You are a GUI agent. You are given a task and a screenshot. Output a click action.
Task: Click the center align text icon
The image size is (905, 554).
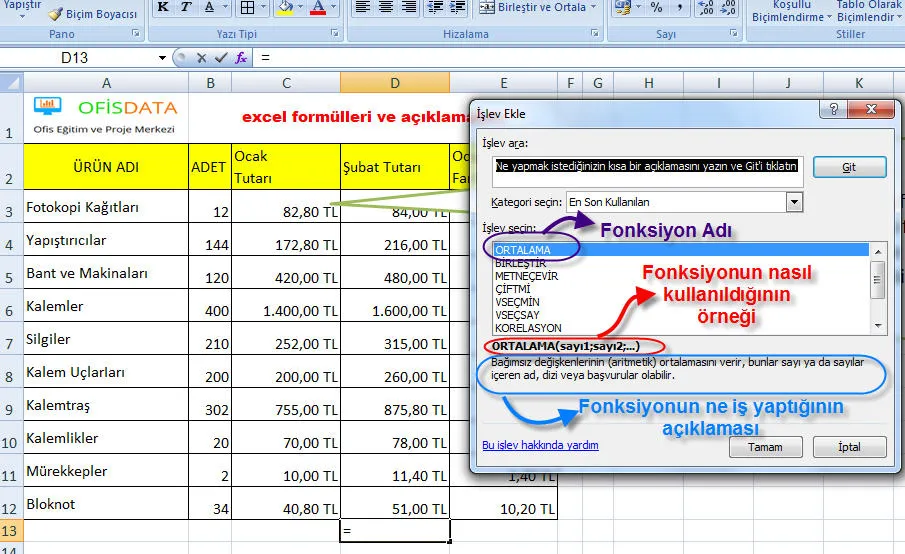(387, 8)
